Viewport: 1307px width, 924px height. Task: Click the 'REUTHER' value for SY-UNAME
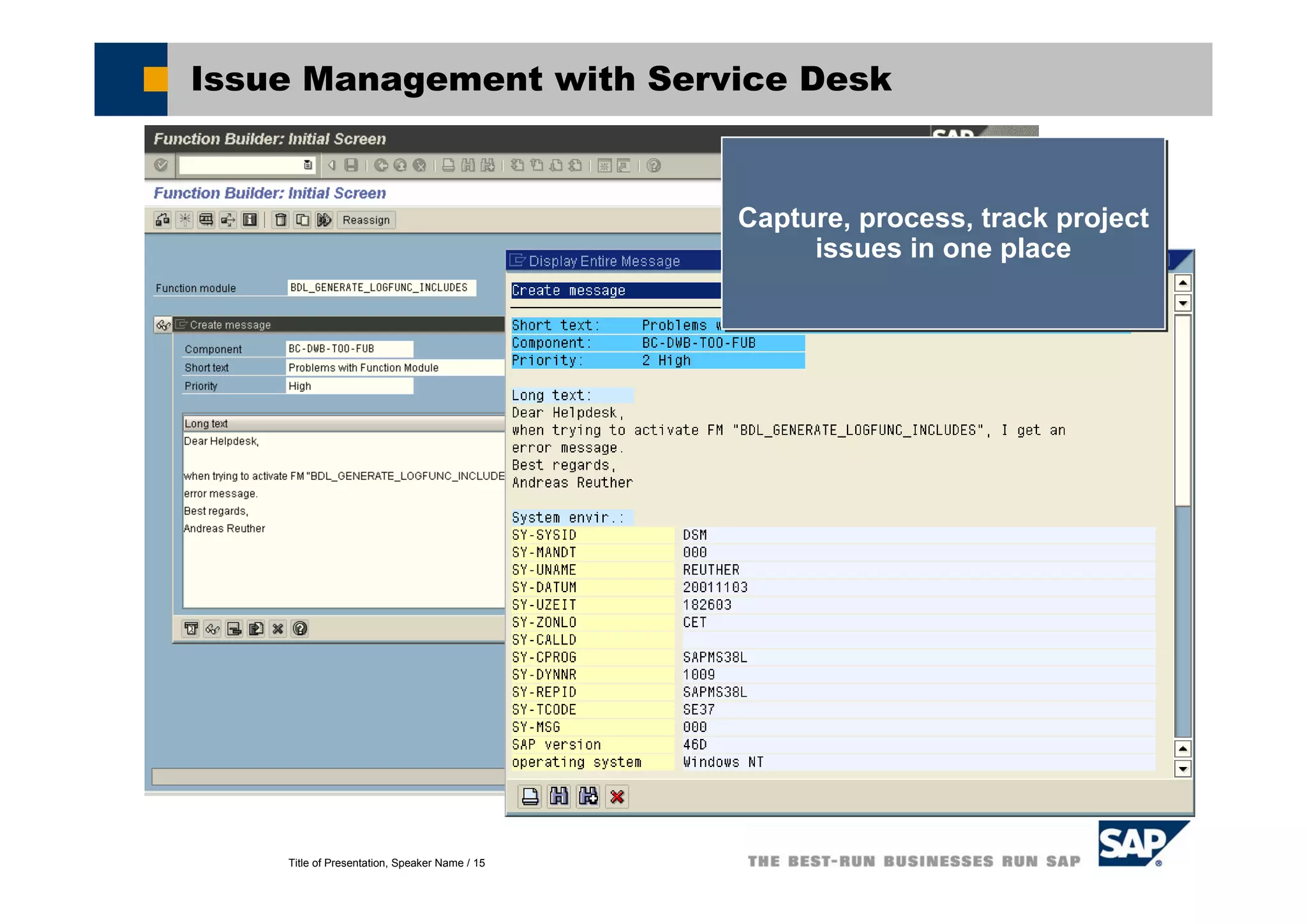[711, 570]
